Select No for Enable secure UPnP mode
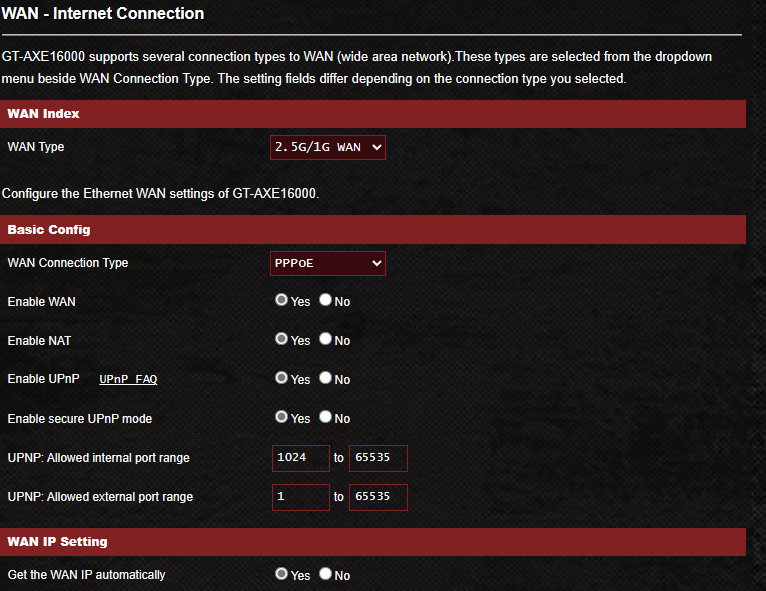 [325, 417]
